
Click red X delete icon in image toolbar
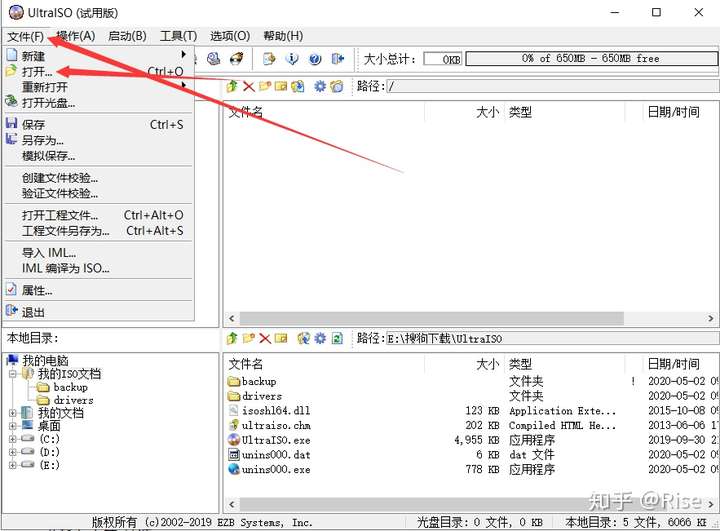click(248, 86)
